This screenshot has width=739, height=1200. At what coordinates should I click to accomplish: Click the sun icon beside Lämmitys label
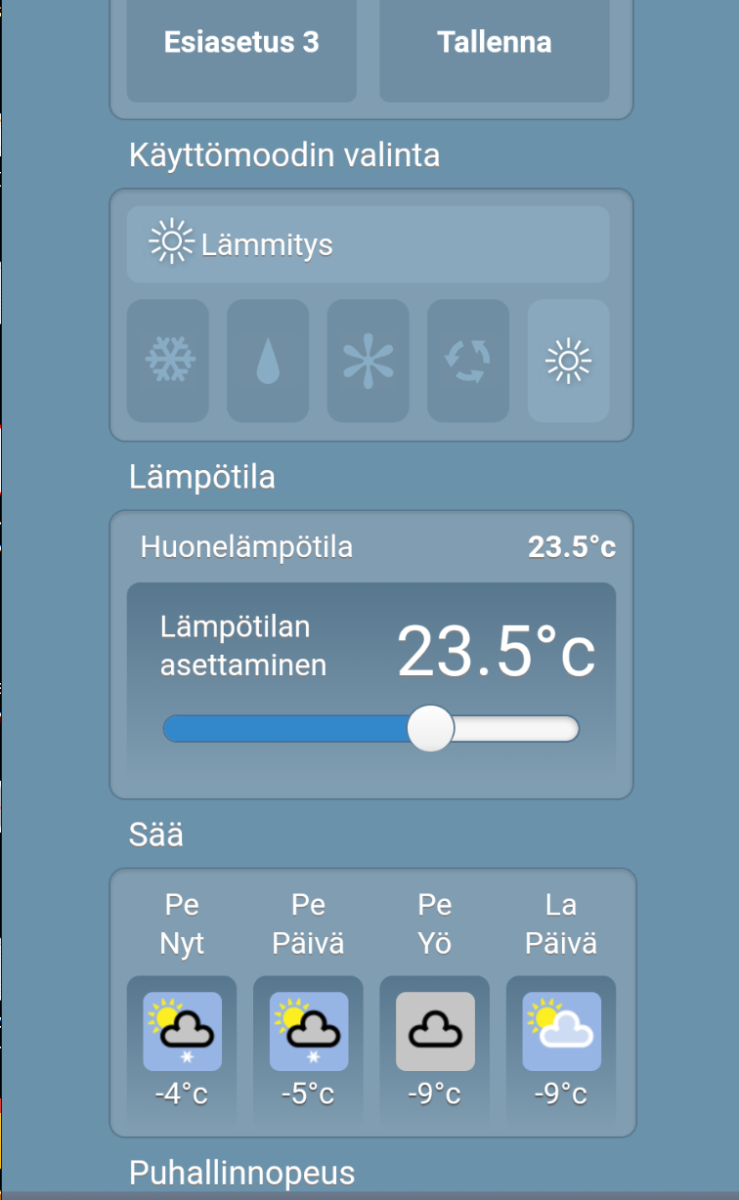click(x=171, y=244)
